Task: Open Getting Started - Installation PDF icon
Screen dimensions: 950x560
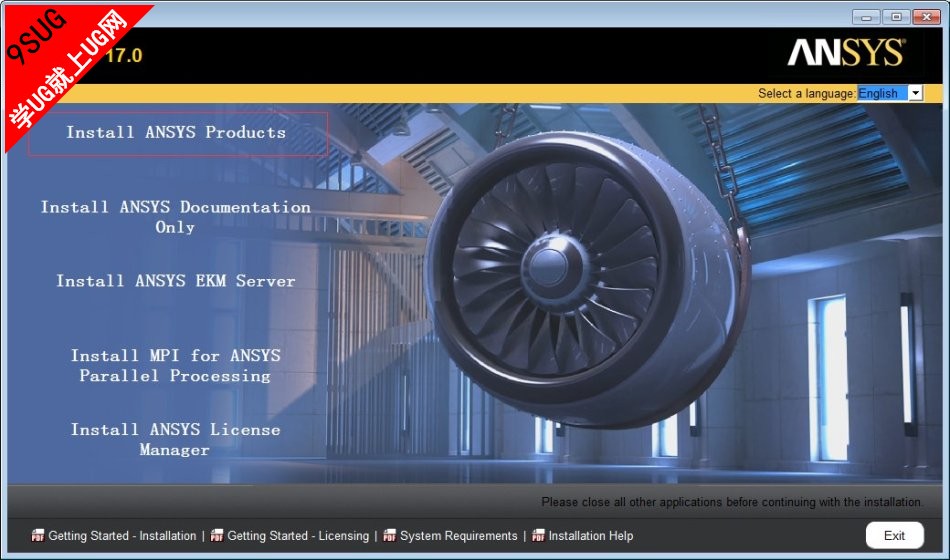Action: click(x=38, y=535)
